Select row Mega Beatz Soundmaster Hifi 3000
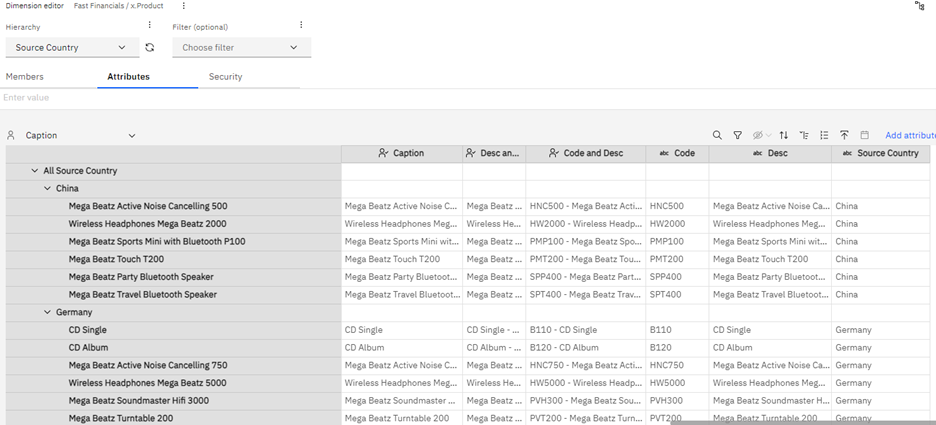The image size is (936, 425). pos(174,401)
